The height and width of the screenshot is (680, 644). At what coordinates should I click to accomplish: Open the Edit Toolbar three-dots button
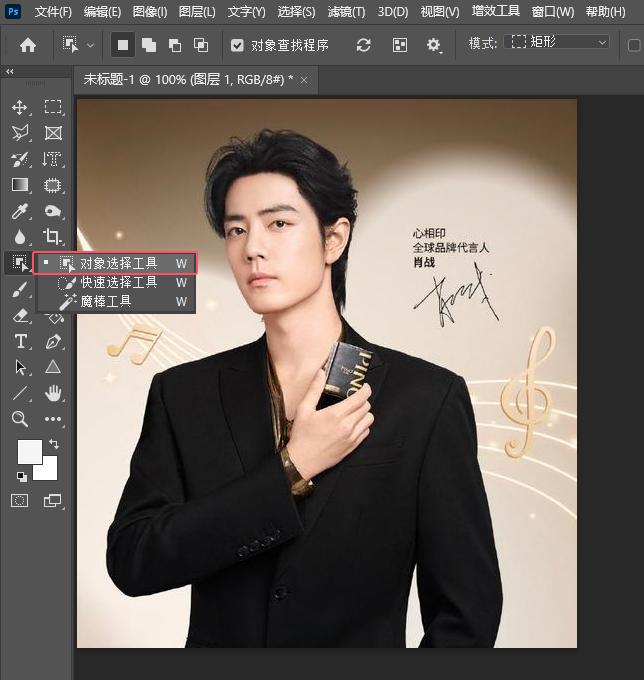(x=53, y=419)
